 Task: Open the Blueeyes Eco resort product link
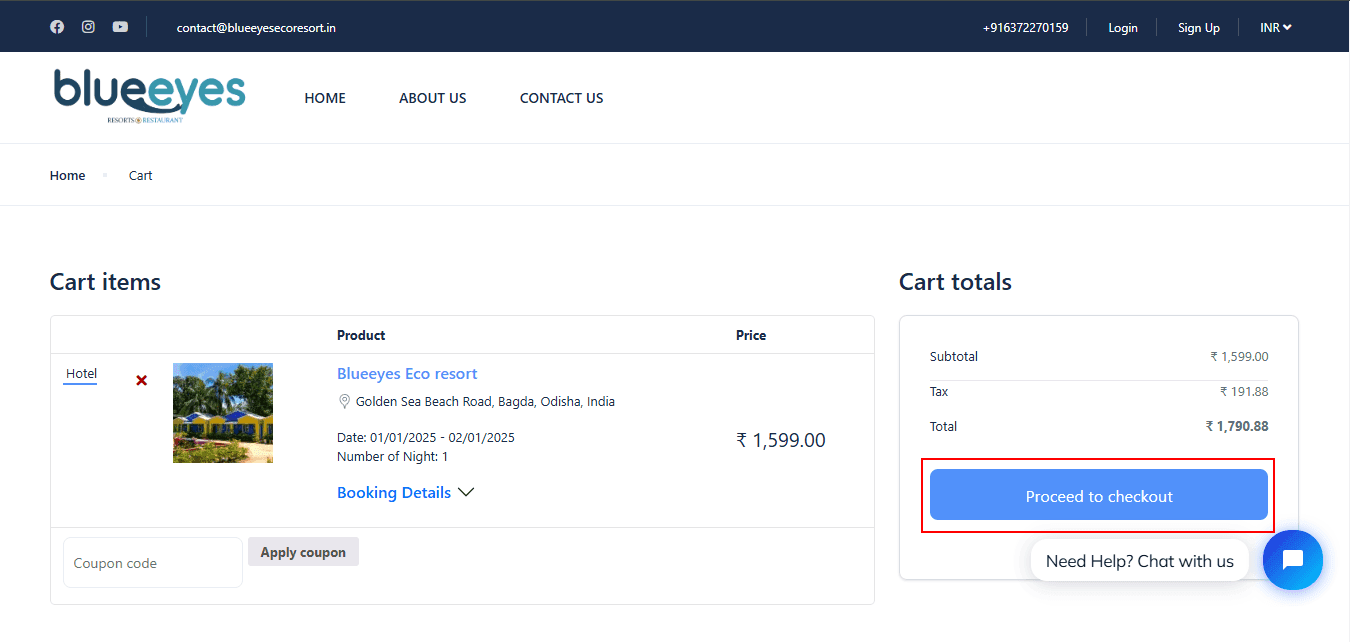407,374
